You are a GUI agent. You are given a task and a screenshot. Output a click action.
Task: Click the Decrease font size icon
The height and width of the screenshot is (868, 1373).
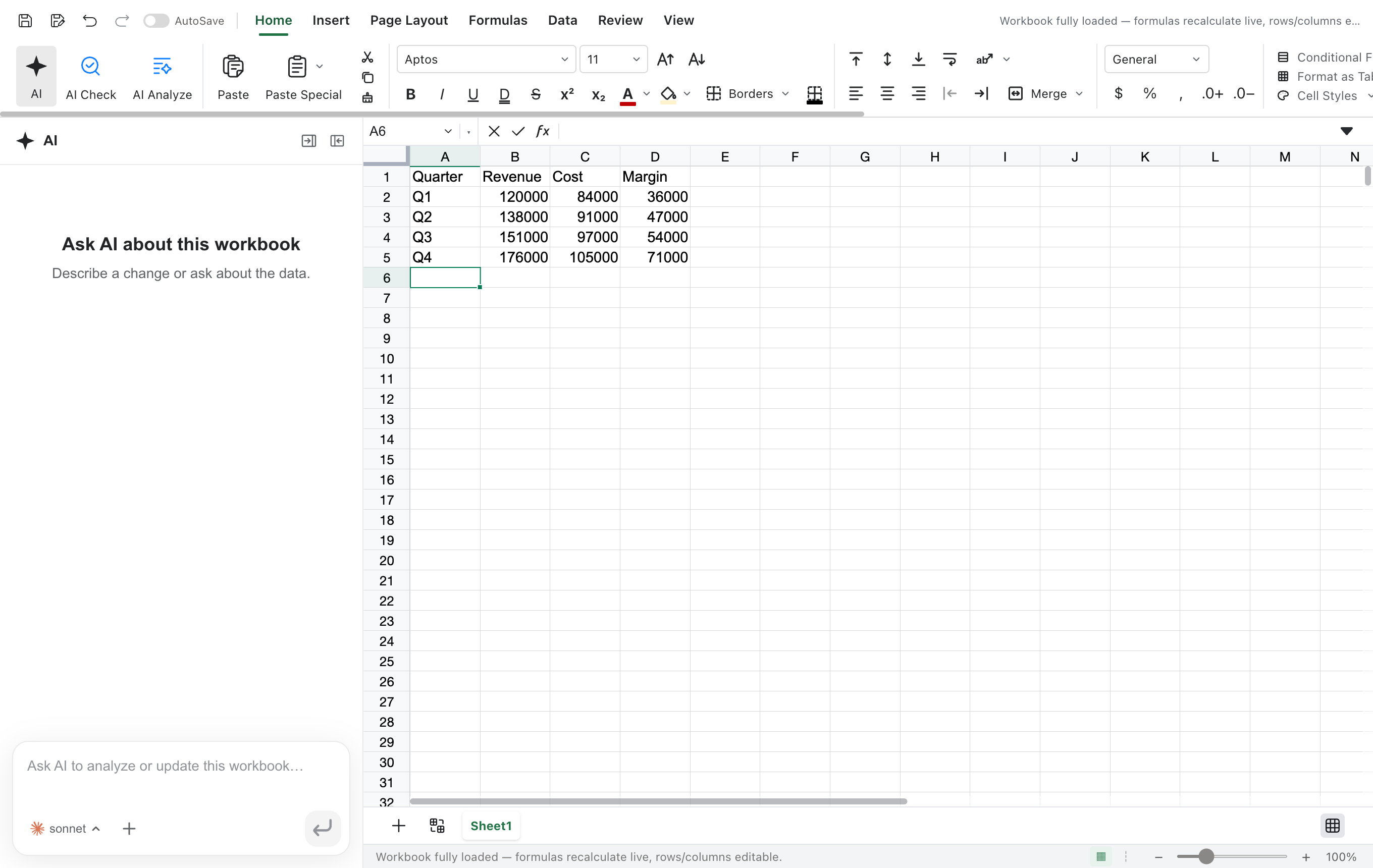697,59
